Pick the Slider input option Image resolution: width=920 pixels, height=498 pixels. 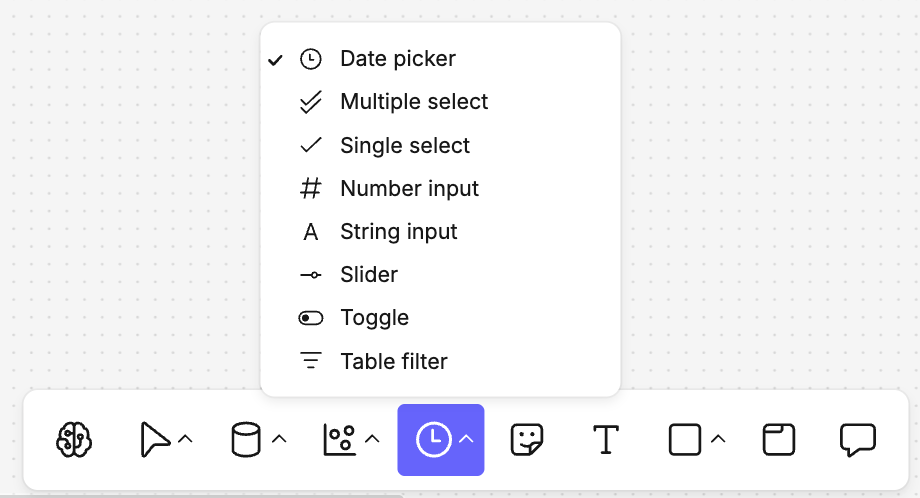click(x=369, y=274)
